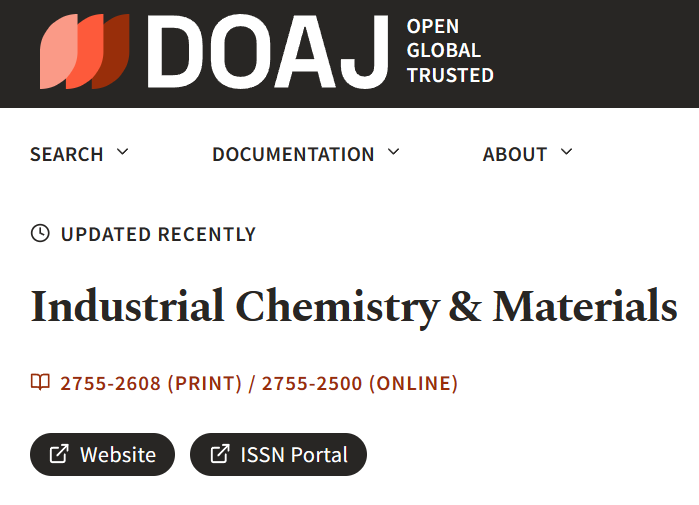Image resolution: width=699 pixels, height=505 pixels.
Task: Click the open book ISSN icon
Action: (40, 382)
